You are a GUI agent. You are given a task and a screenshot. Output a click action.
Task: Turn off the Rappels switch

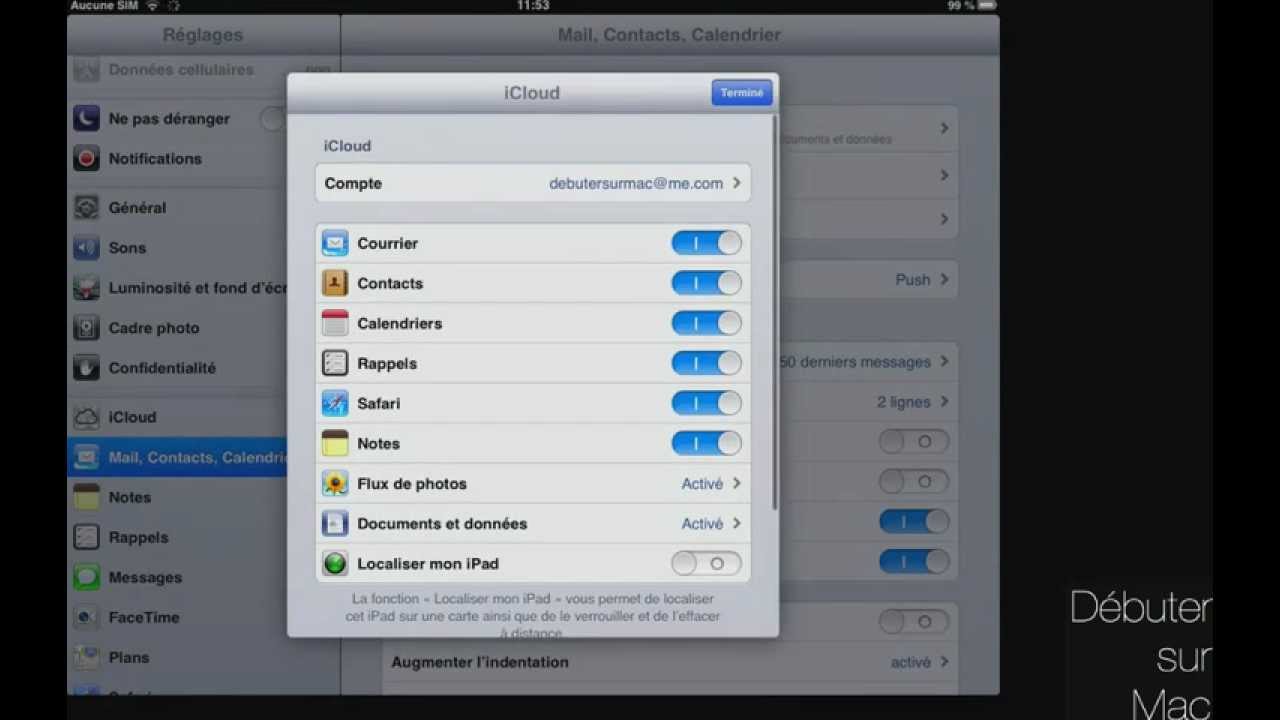coord(706,363)
